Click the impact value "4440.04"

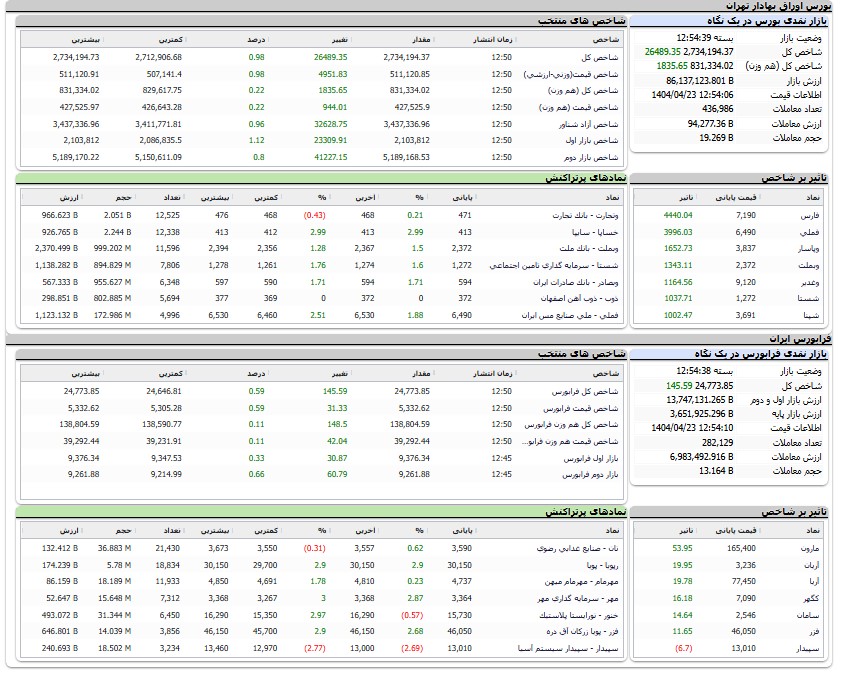pos(678,215)
